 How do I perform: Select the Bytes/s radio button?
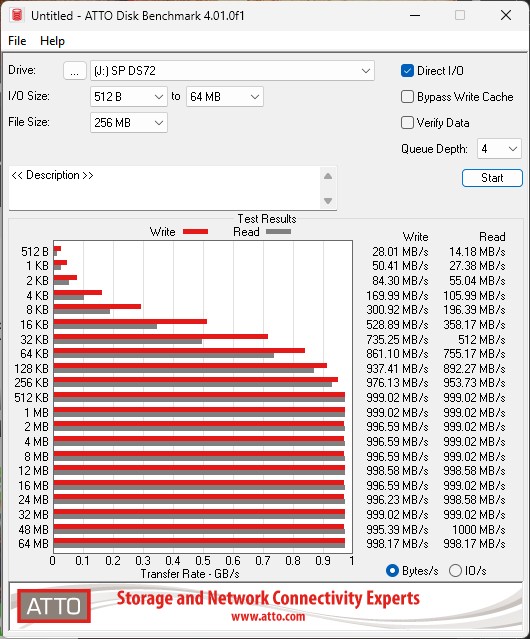tap(392, 571)
